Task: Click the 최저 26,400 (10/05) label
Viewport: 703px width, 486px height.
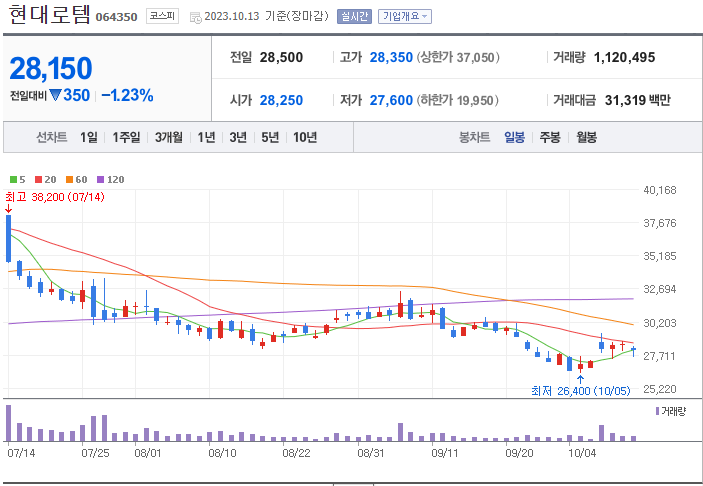Action: 581,391
